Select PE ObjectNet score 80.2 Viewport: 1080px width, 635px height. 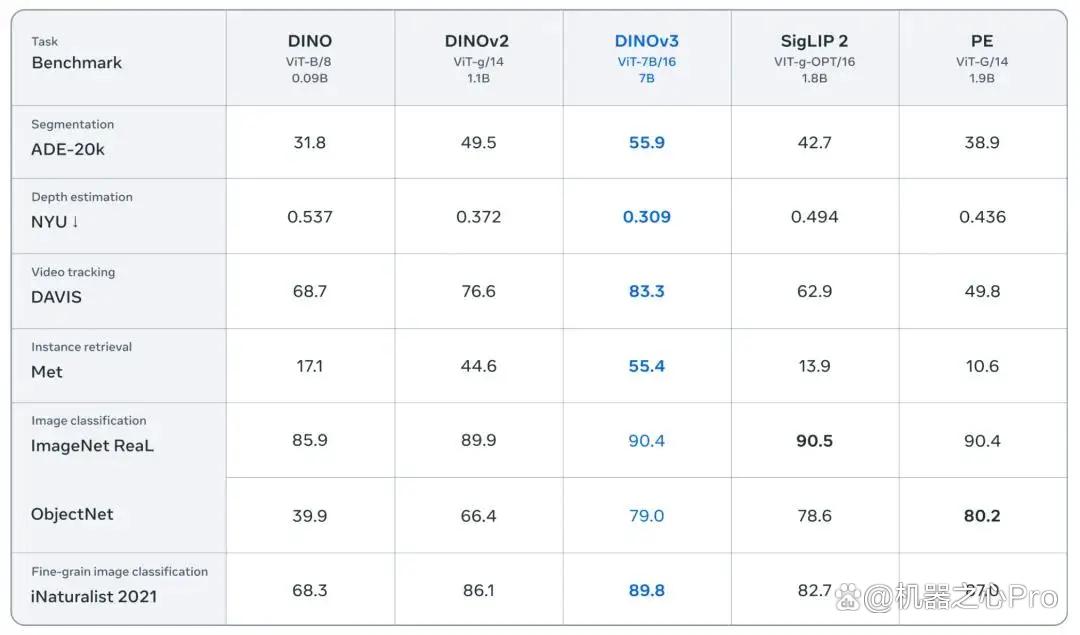tap(982, 516)
